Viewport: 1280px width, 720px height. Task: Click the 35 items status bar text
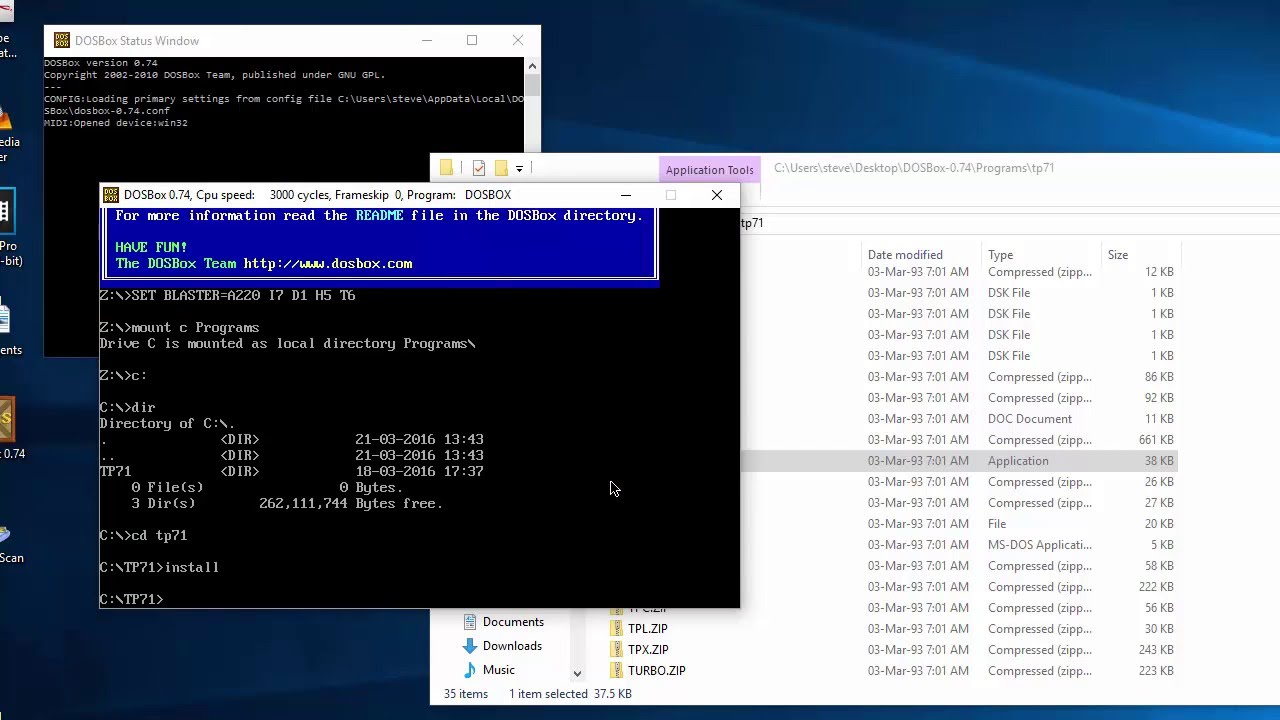(x=466, y=694)
